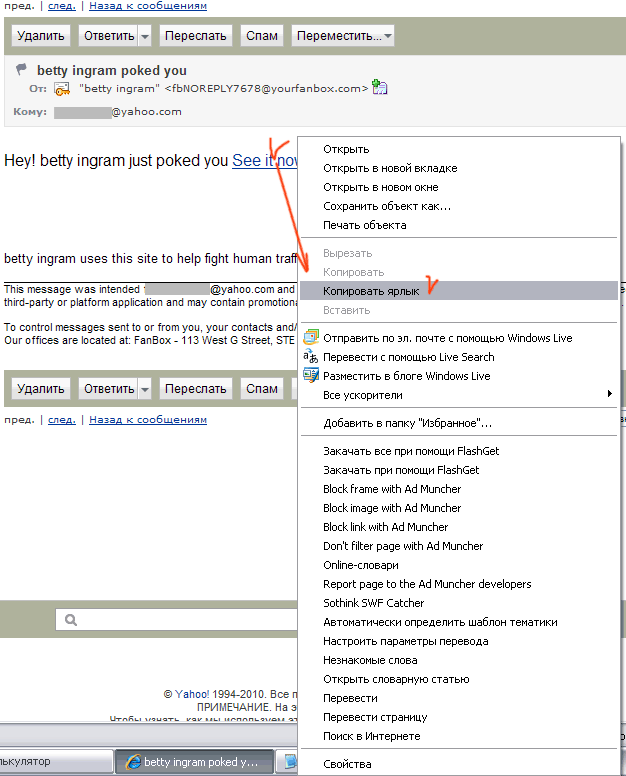Choose Block link with Ad Muncher
The width and height of the screenshot is (626, 776).
pos(459,527)
